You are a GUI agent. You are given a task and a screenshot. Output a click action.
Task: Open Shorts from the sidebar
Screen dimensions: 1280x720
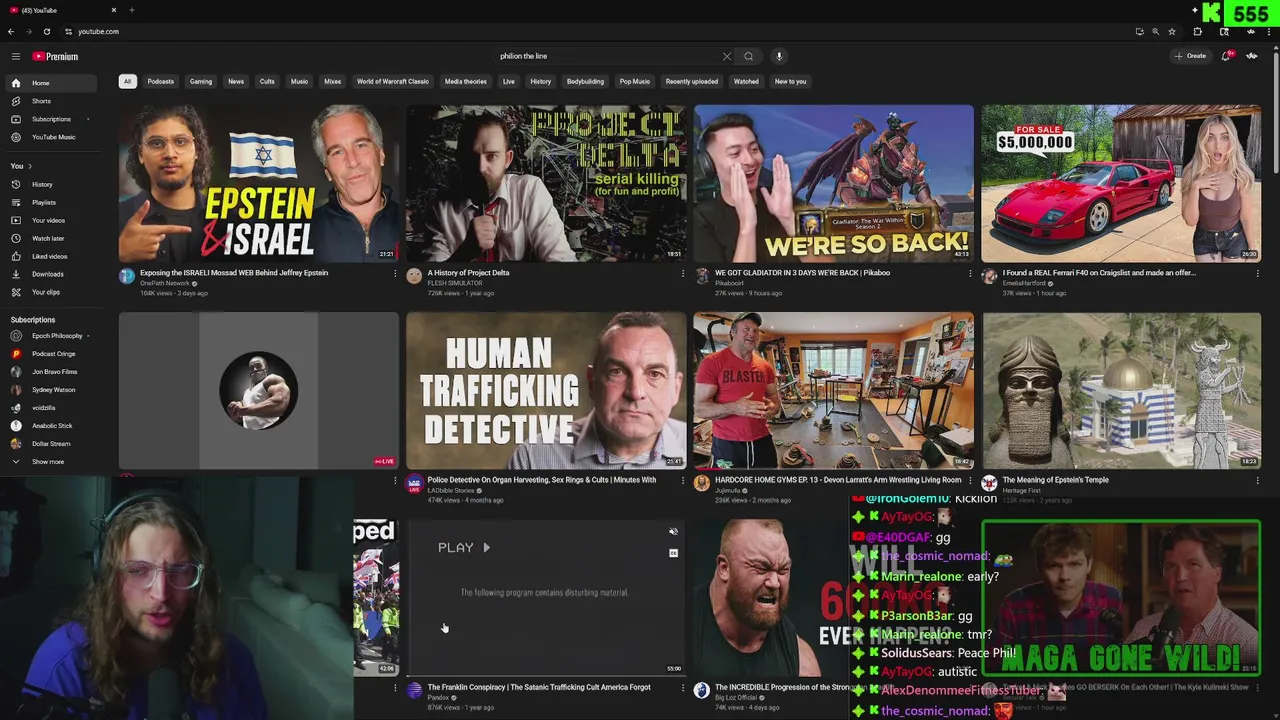[x=50, y=101]
